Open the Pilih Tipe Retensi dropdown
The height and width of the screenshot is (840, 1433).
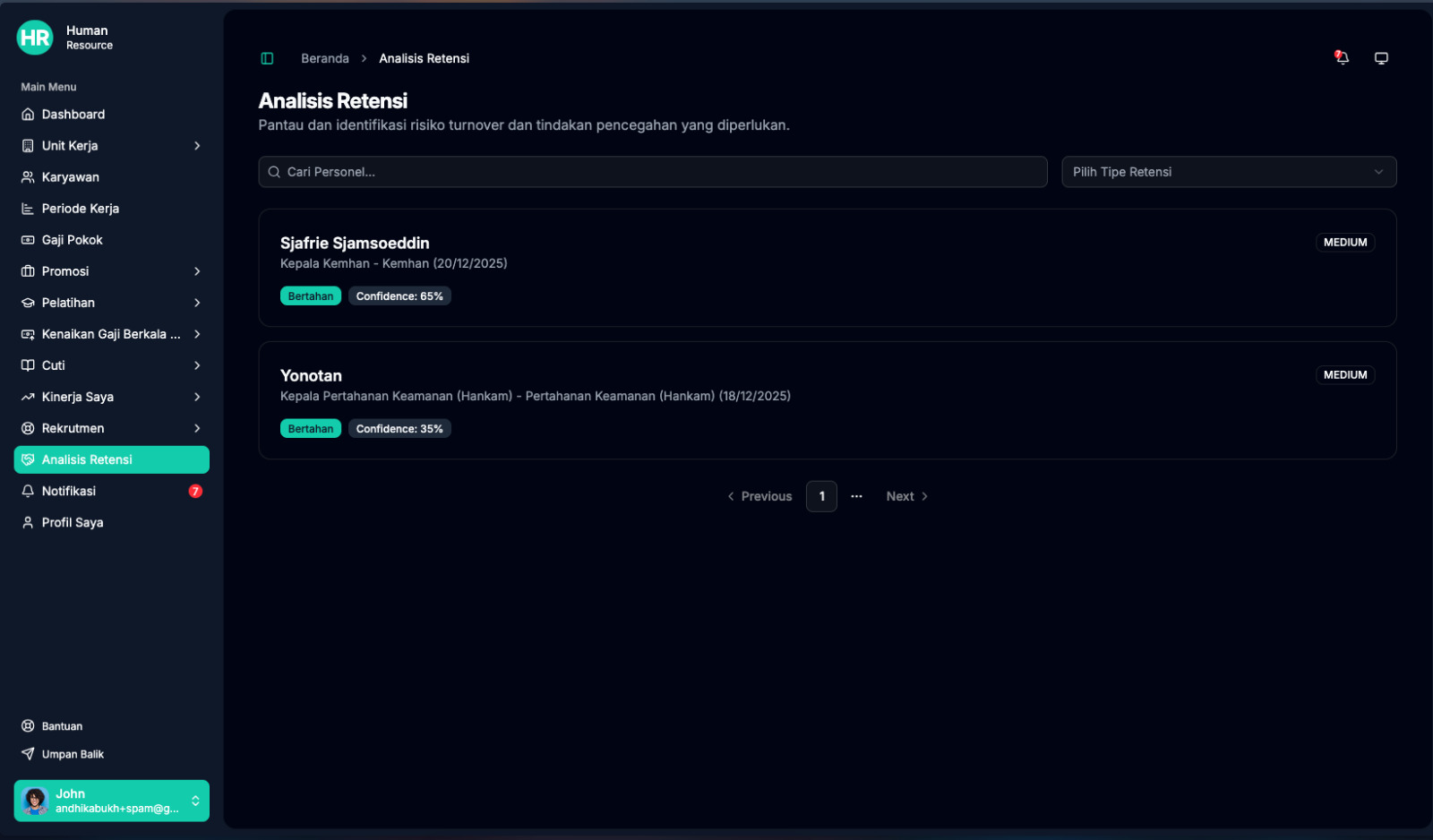(1228, 172)
